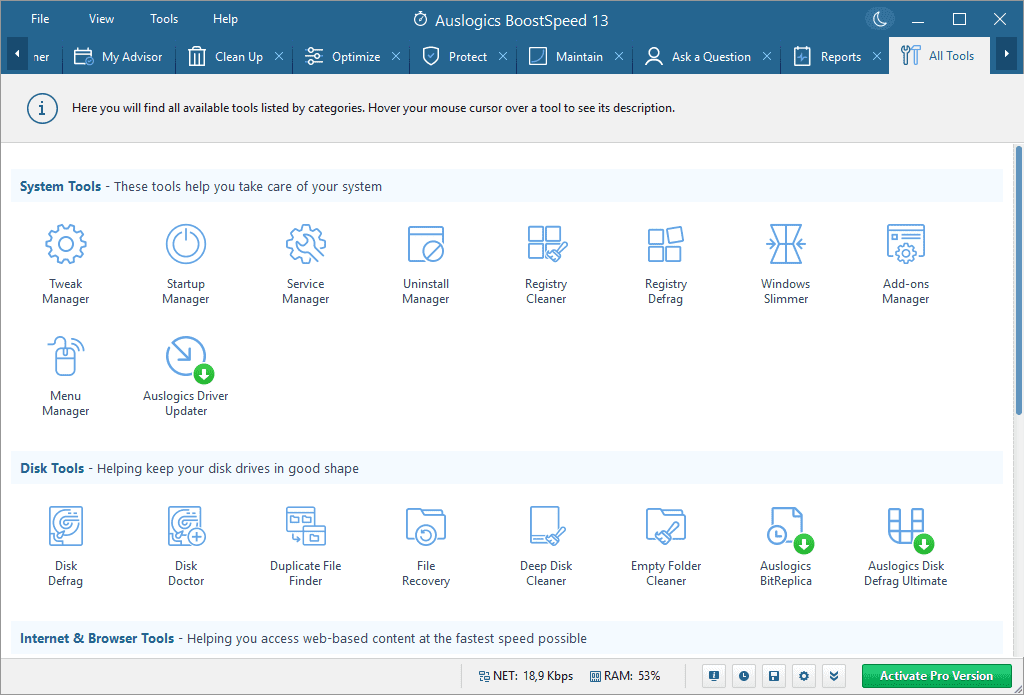Close the Protect tab
The width and height of the screenshot is (1024, 695).
503,57
